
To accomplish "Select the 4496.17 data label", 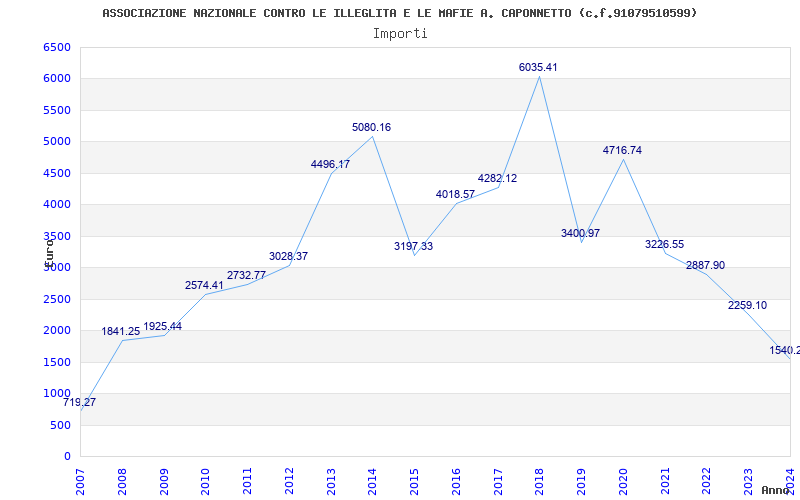I will pos(330,165).
